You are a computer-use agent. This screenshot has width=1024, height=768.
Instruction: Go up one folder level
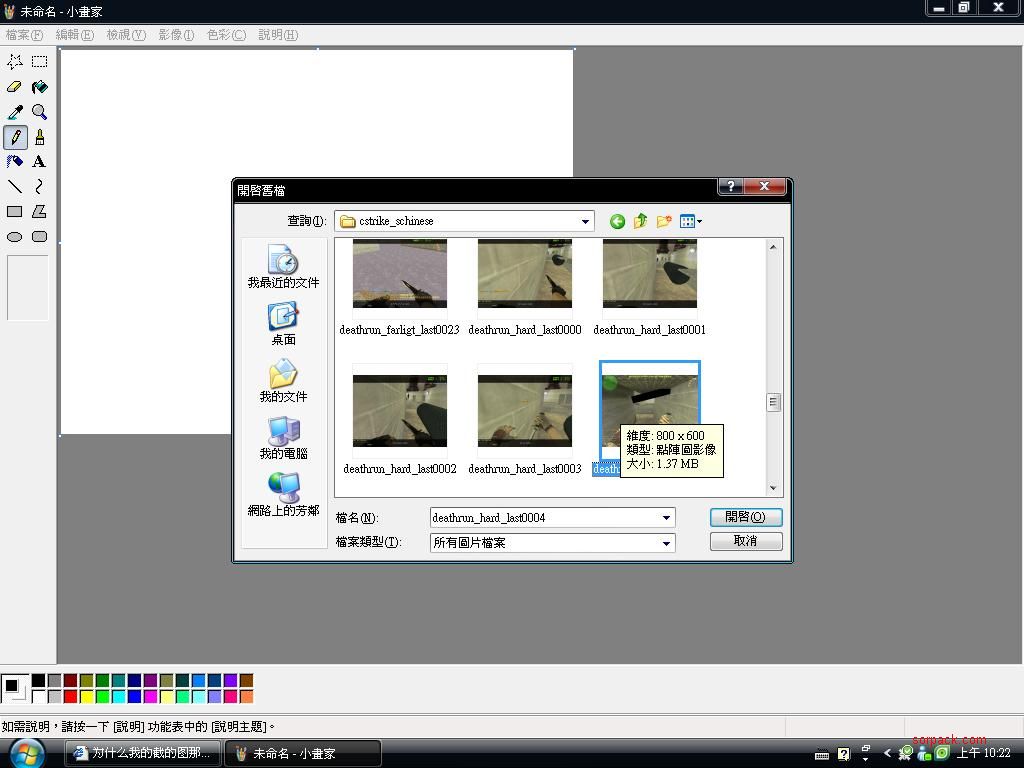[640, 221]
